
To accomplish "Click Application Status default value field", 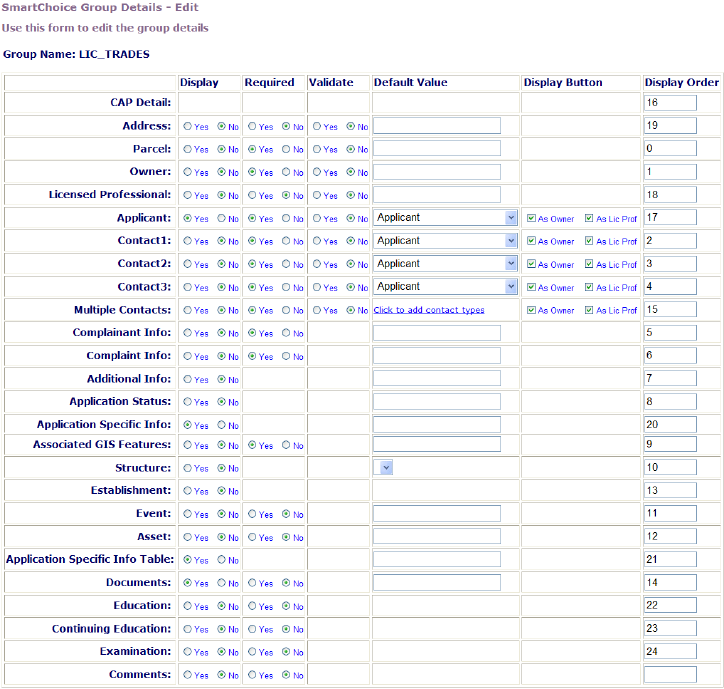I will [x=437, y=401].
